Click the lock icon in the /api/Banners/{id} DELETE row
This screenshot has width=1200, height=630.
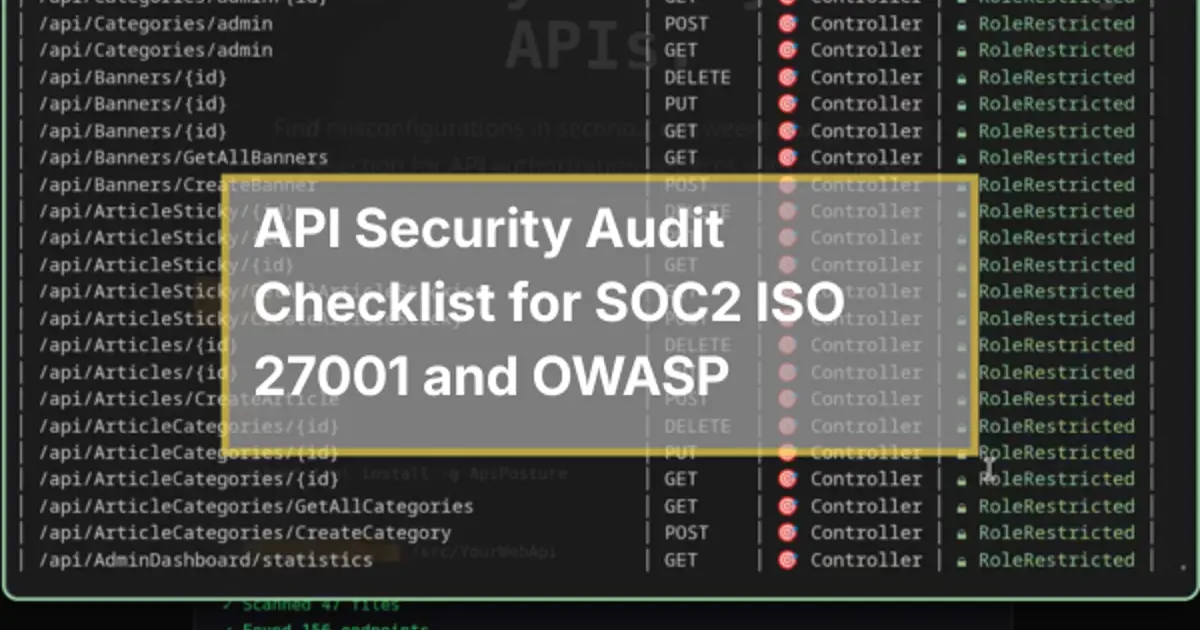pyautogui.click(x=961, y=78)
